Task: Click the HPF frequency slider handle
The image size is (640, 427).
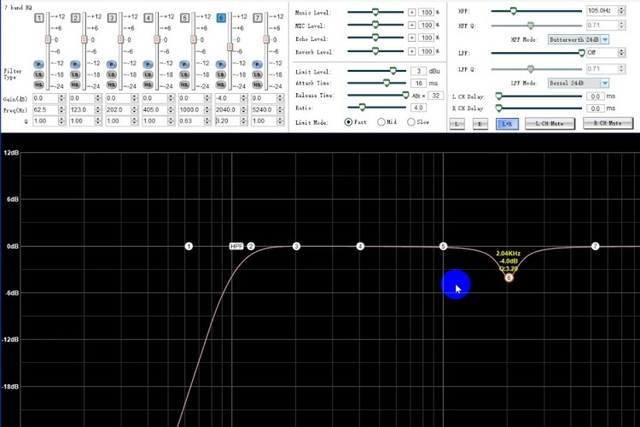Action: click(x=513, y=11)
